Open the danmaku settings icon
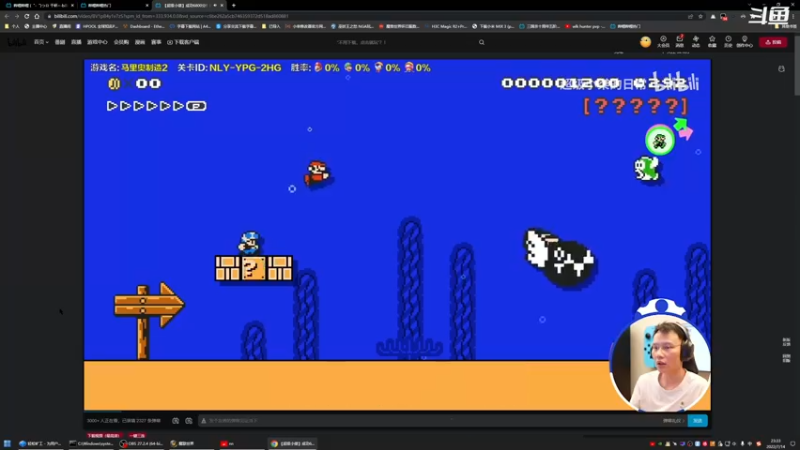This screenshot has height=450, width=800. pos(189,421)
